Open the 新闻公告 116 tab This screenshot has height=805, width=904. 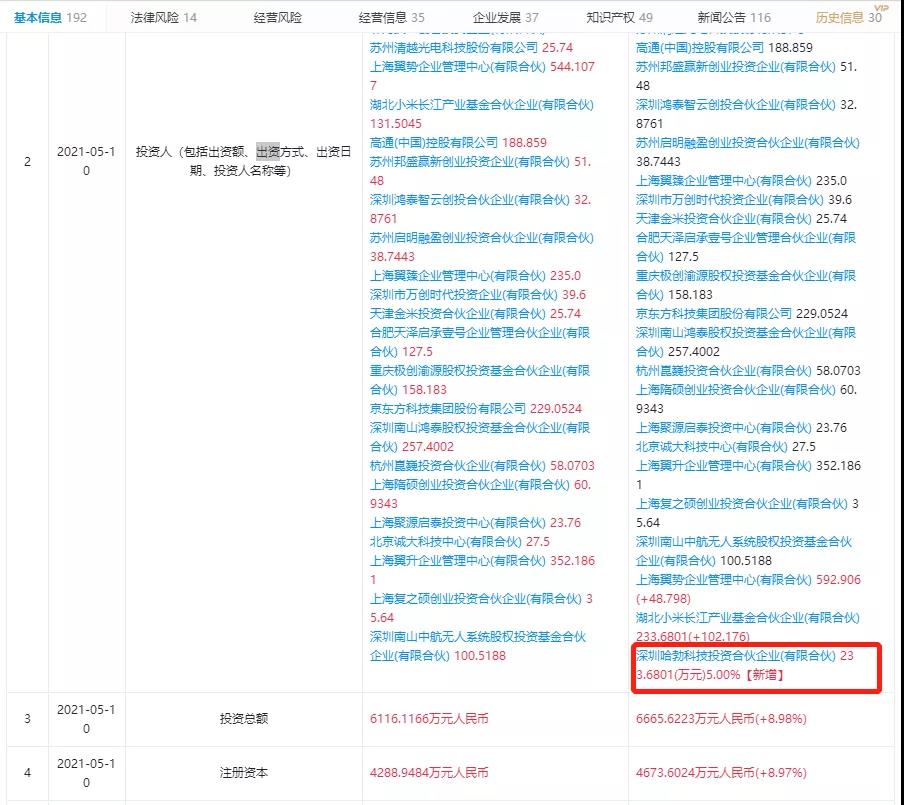pos(734,17)
